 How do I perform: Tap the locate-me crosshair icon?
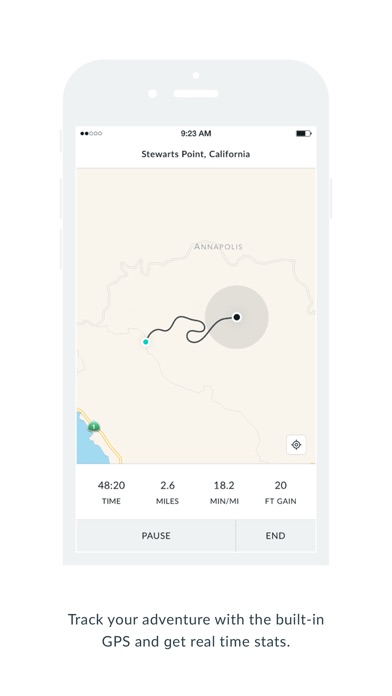pyautogui.click(x=296, y=444)
